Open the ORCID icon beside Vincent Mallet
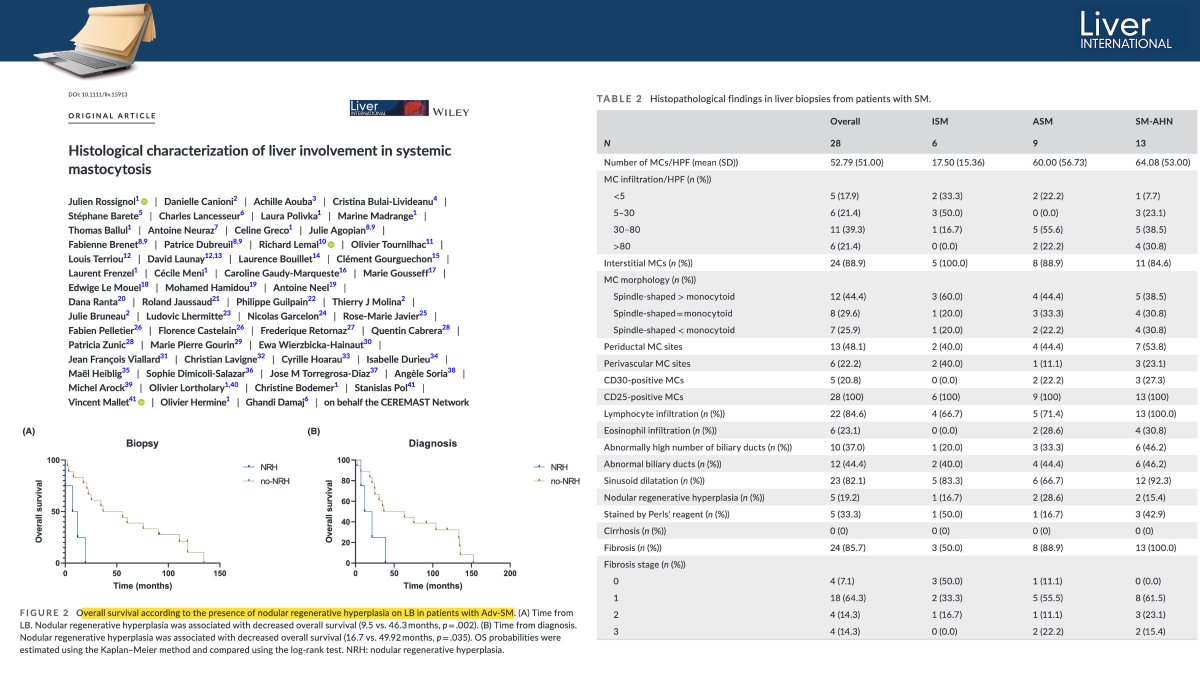Screen dimensions: 1200x675 [142, 401]
